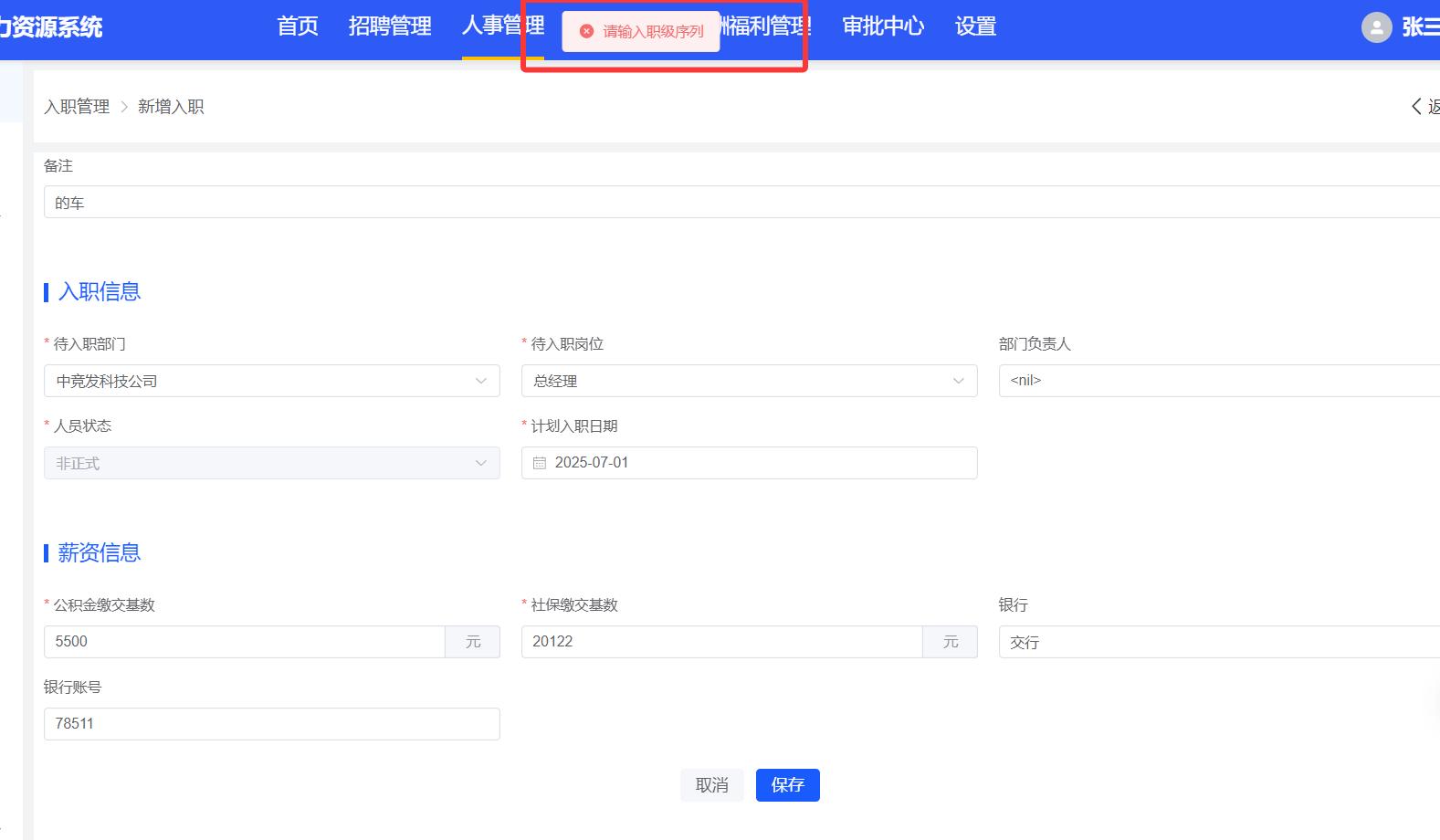Click the user avatar icon

(1376, 27)
